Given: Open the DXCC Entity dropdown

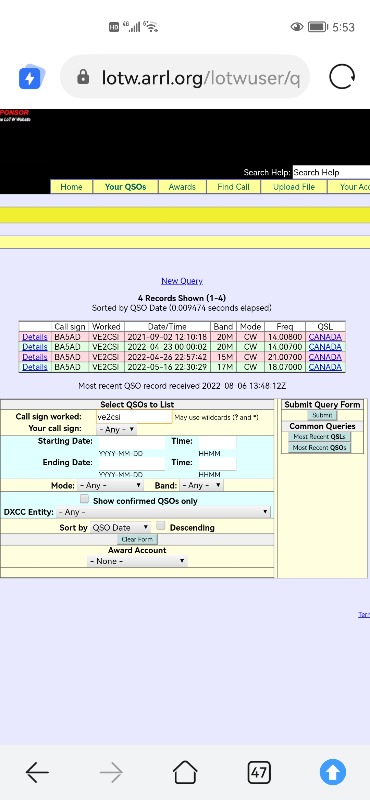Looking at the screenshot, I should tap(163, 512).
